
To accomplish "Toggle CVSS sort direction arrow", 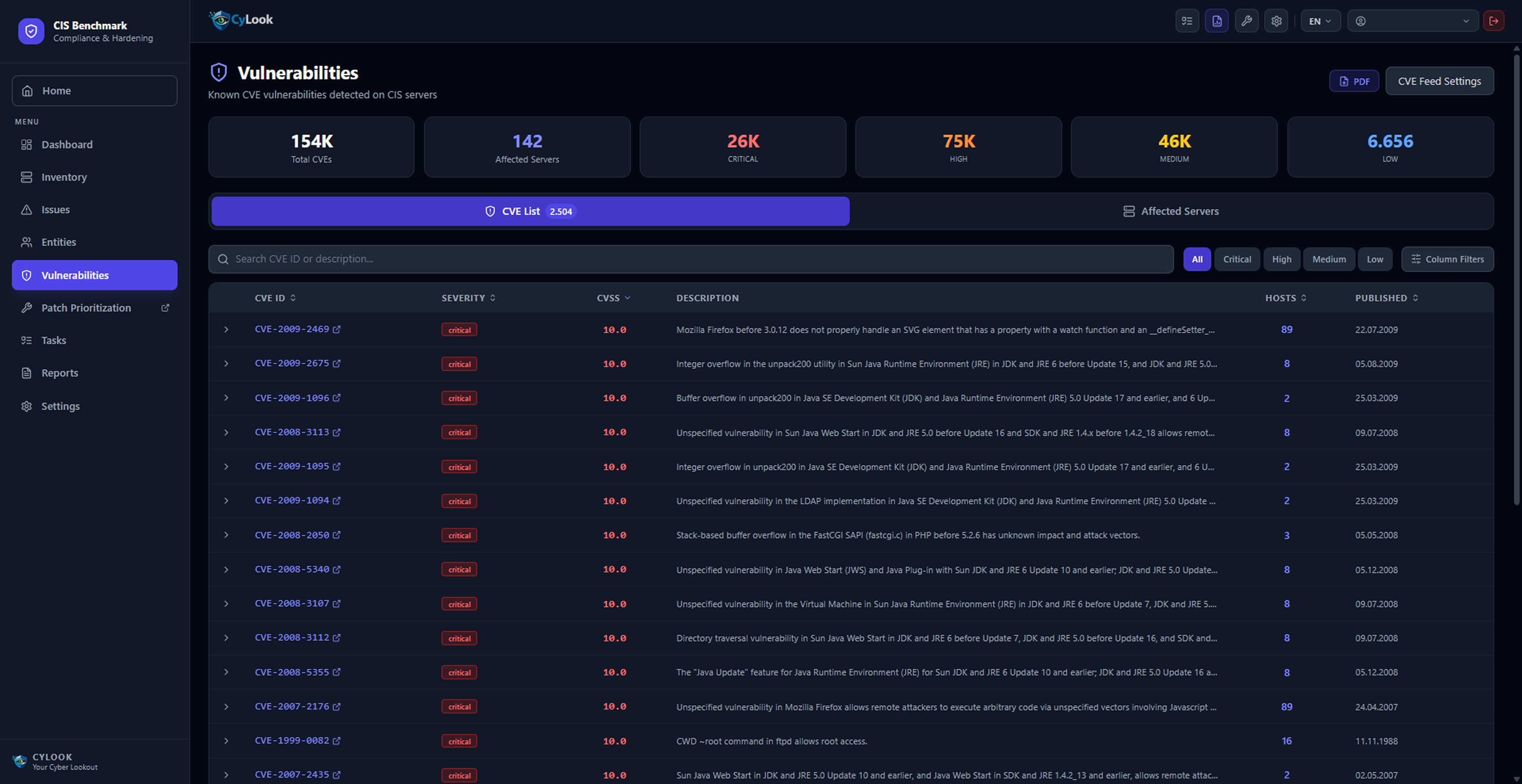I will (627, 298).
